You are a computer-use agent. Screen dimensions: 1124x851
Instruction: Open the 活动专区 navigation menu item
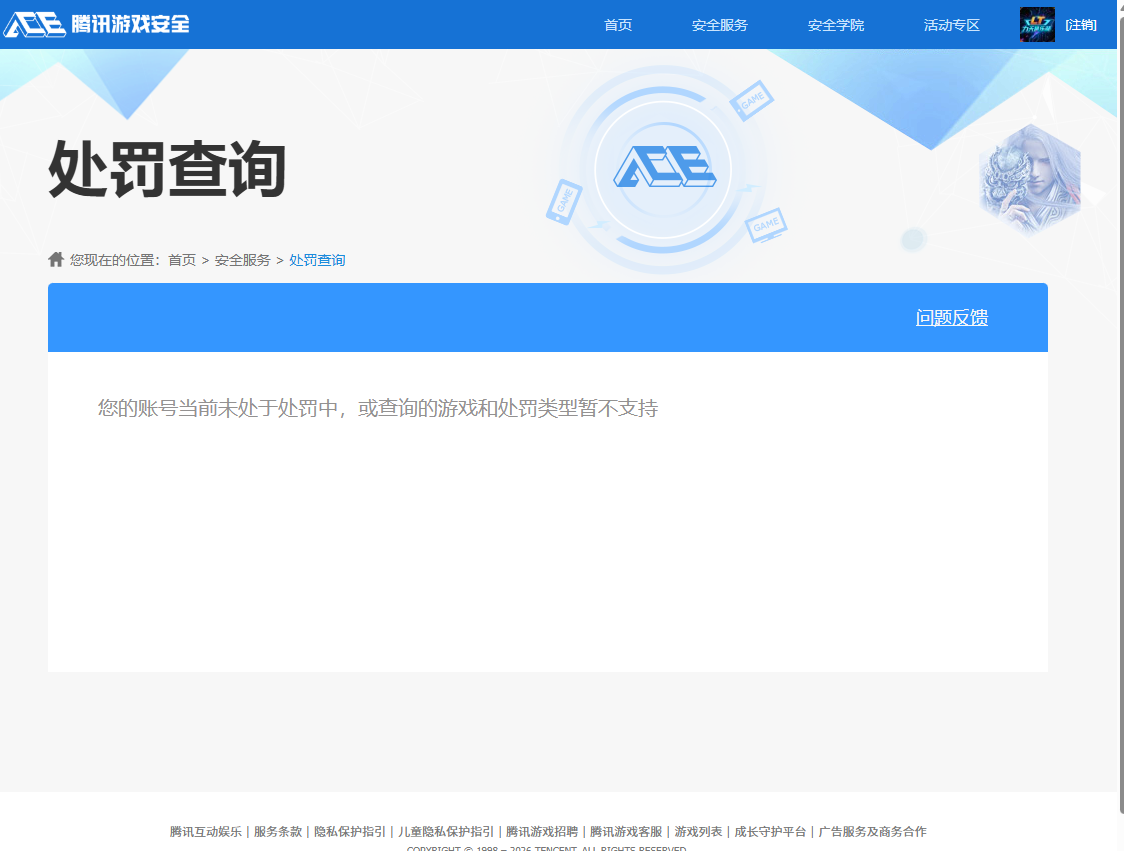(950, 24)
